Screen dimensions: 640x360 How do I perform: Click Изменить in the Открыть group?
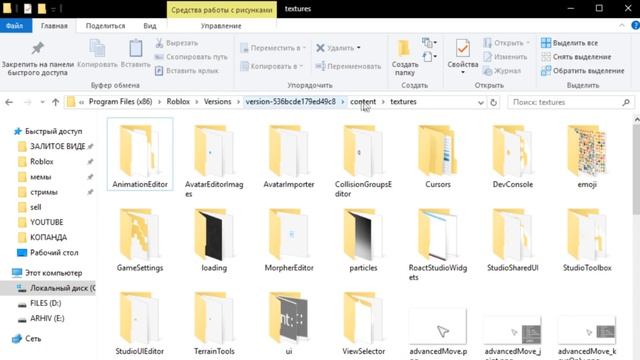(505, 57)
